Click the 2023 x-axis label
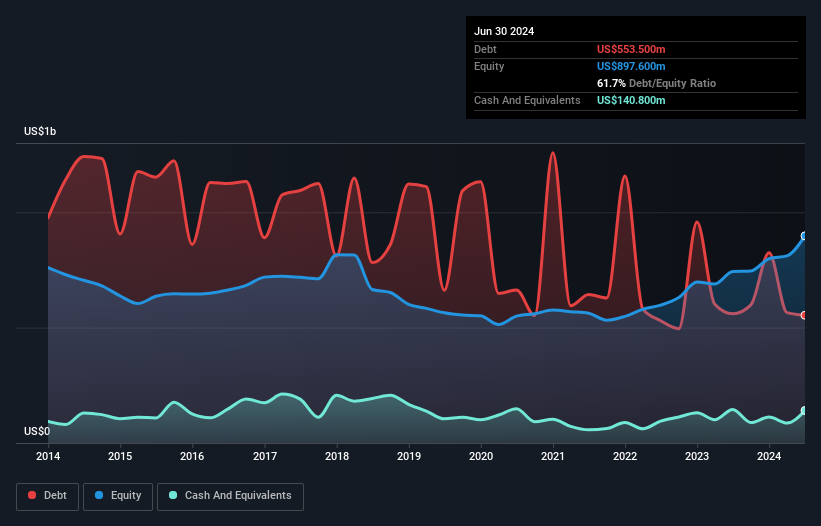Viewport: 821px width, 526px height. 697,456
